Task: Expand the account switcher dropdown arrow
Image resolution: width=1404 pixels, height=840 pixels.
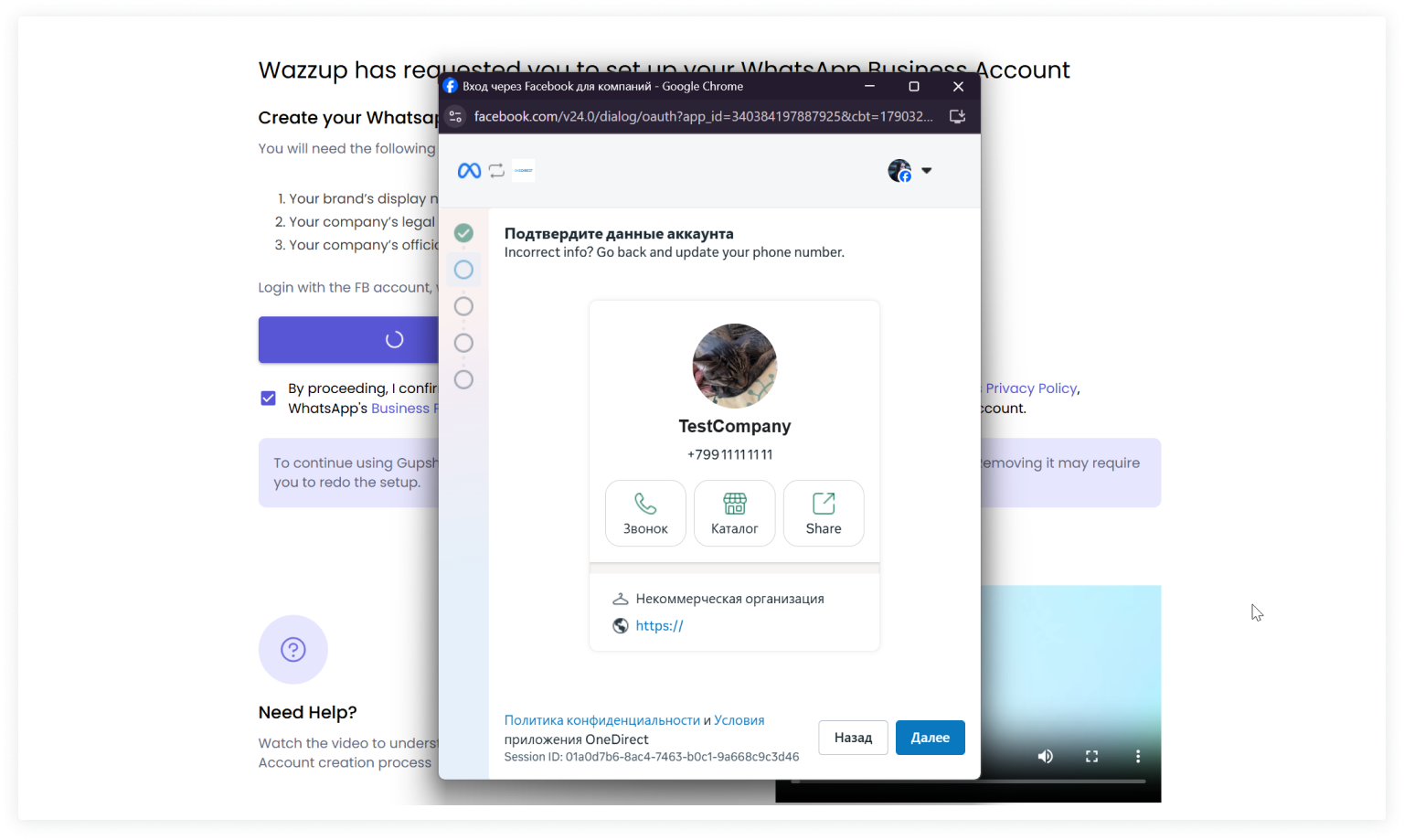Action: (x=927, y=171)
